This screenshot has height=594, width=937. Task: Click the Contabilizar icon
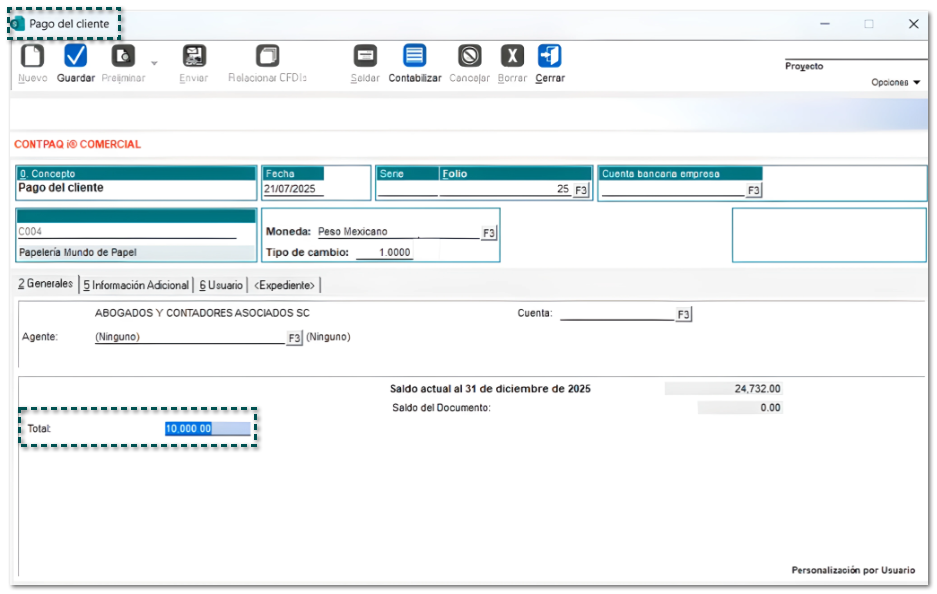[x=414, y=56]
